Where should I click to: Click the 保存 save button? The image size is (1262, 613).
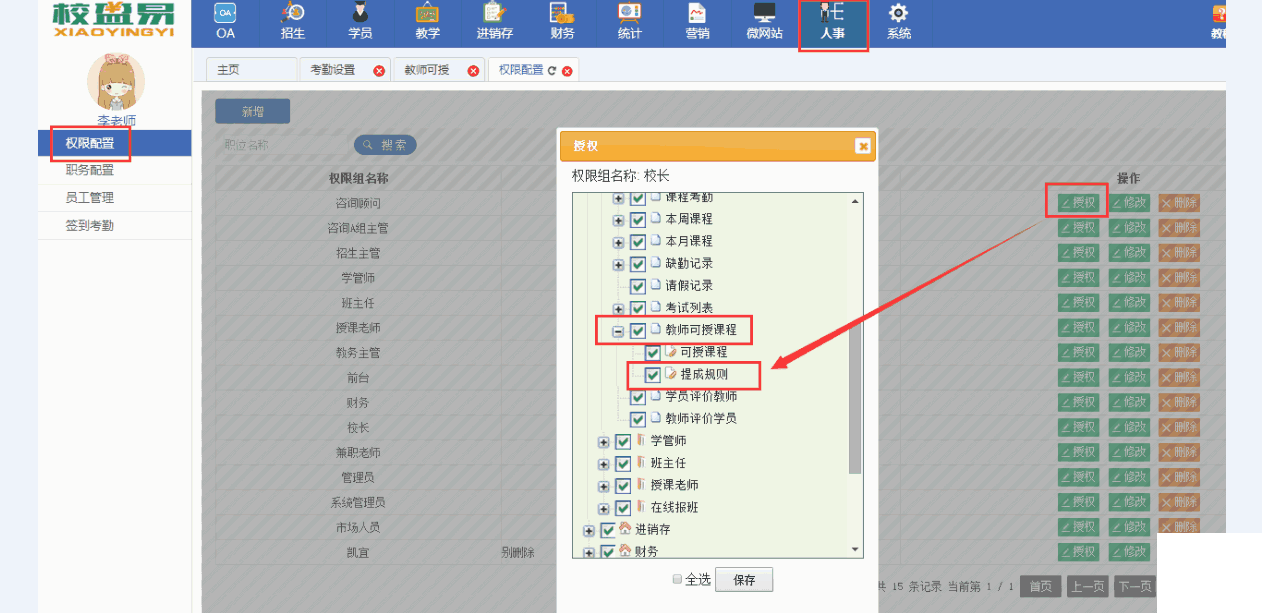click(x=744, y=580)
